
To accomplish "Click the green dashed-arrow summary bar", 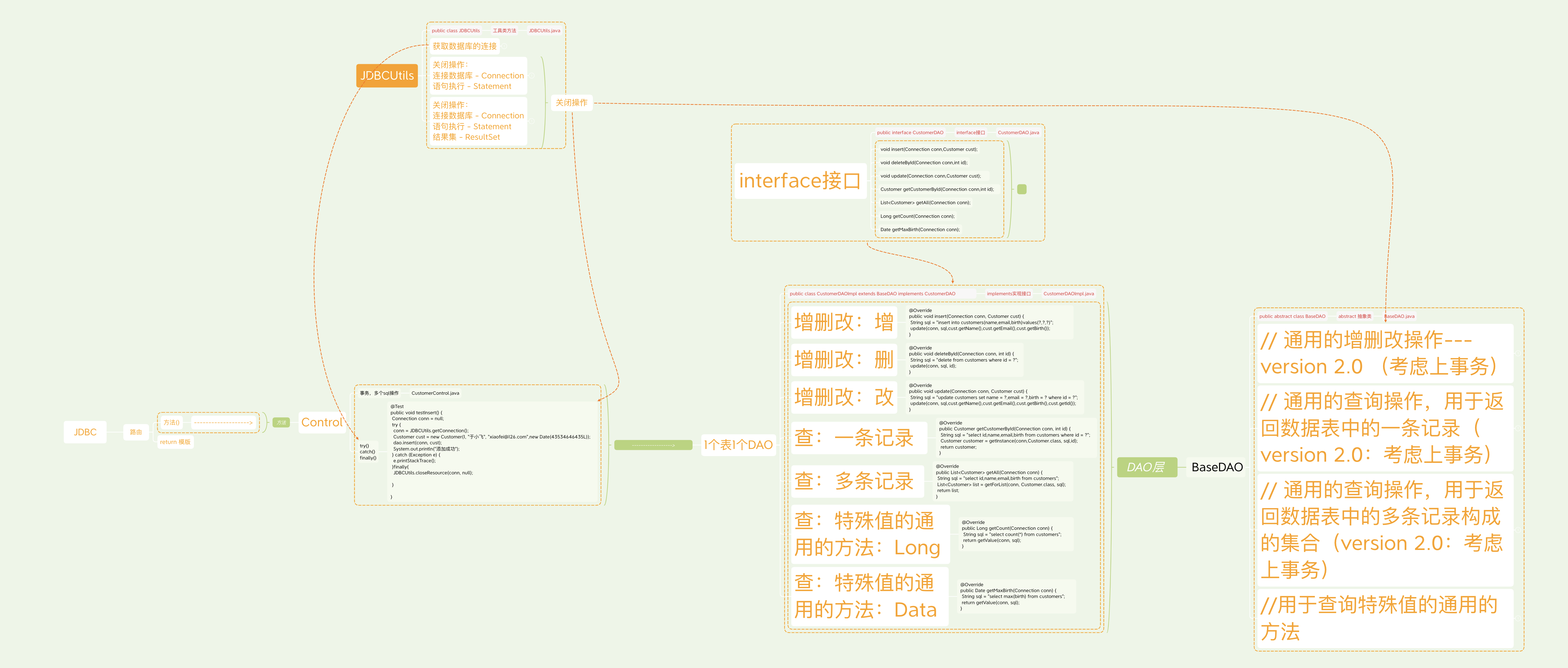I will 653,445.
